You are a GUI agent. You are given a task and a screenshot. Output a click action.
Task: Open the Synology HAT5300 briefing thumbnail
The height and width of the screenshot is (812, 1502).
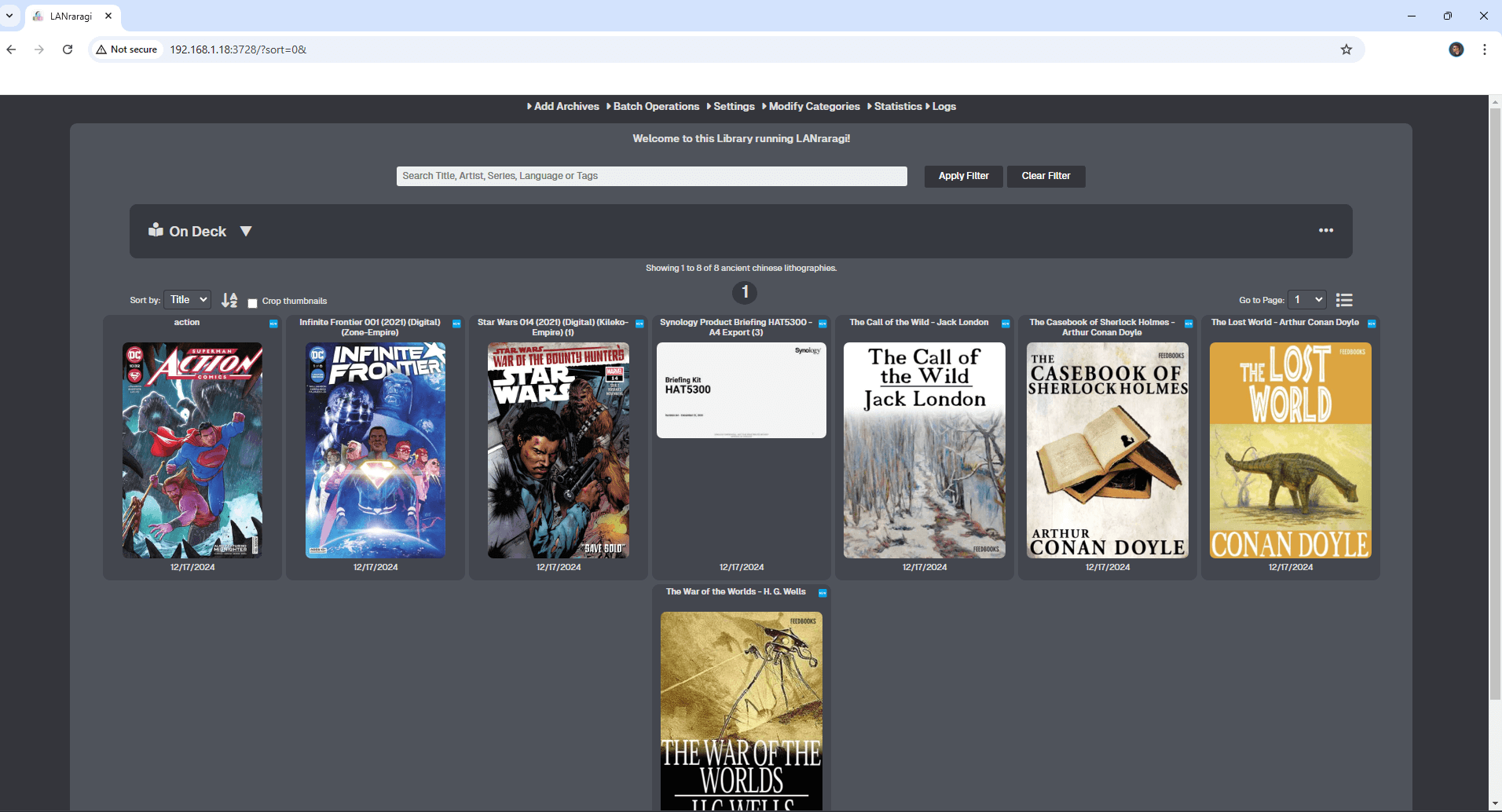click(x=742, y=390)
